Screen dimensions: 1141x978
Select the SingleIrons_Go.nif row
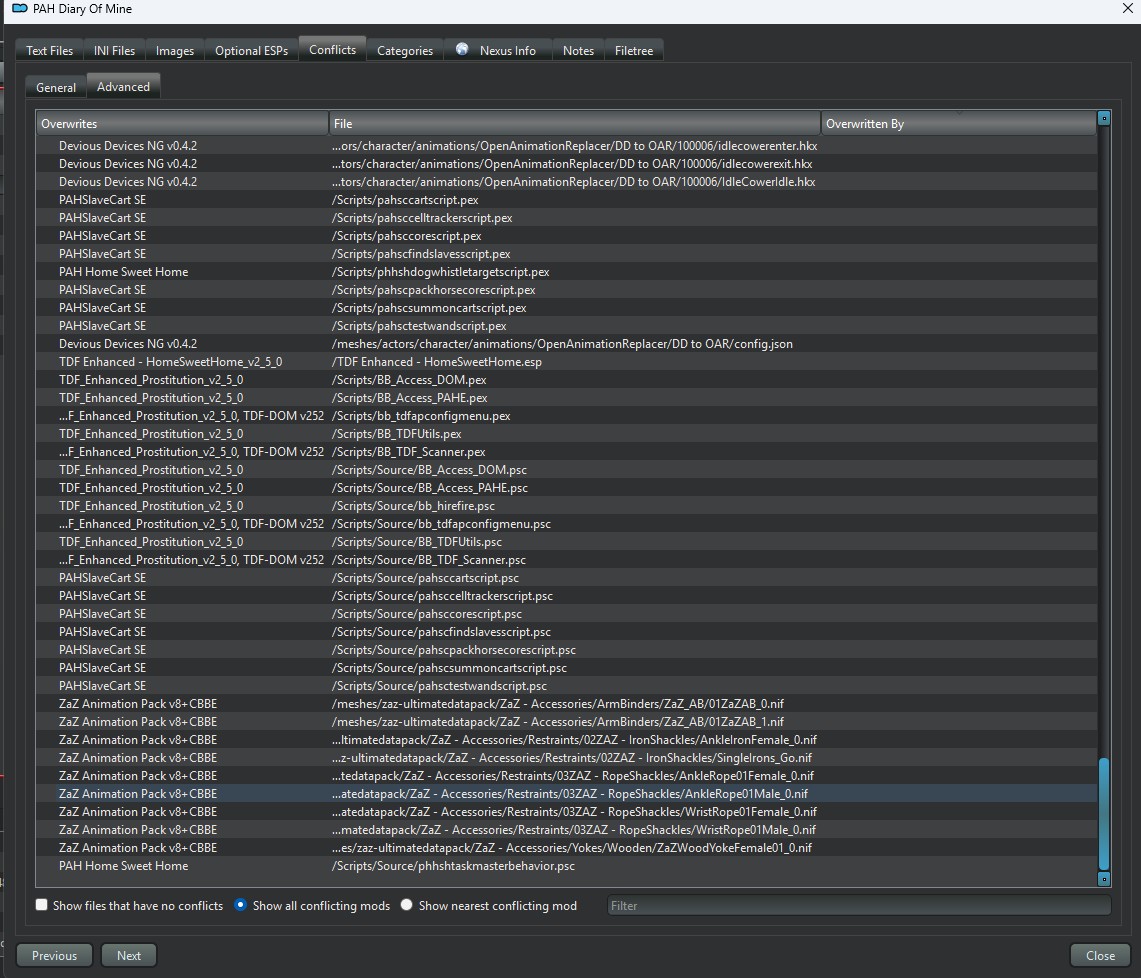pyautogui.click(x=567, y=758)
